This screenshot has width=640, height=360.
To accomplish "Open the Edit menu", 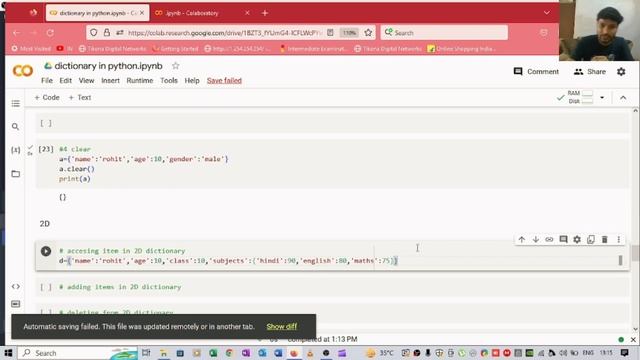I will tap(65, 80).
